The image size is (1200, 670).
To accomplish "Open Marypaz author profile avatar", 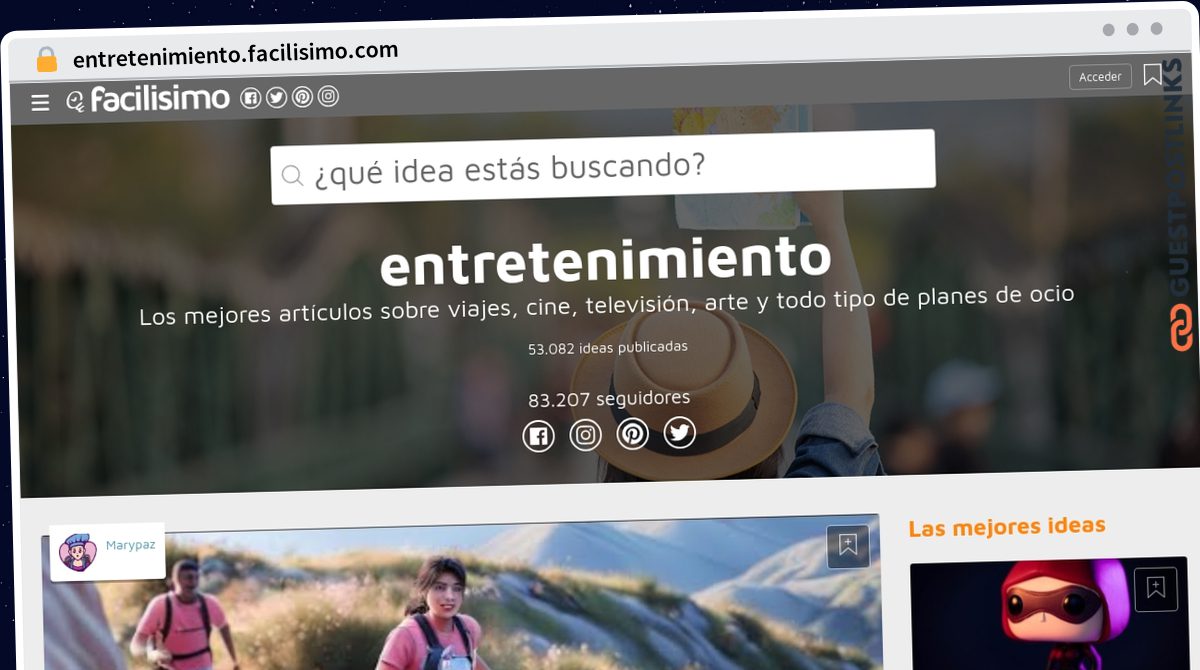I will point(76,553).
